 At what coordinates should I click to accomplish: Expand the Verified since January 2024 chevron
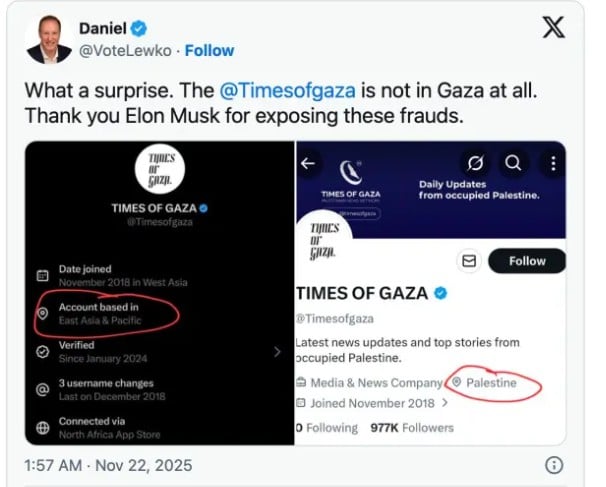point(276,352)
